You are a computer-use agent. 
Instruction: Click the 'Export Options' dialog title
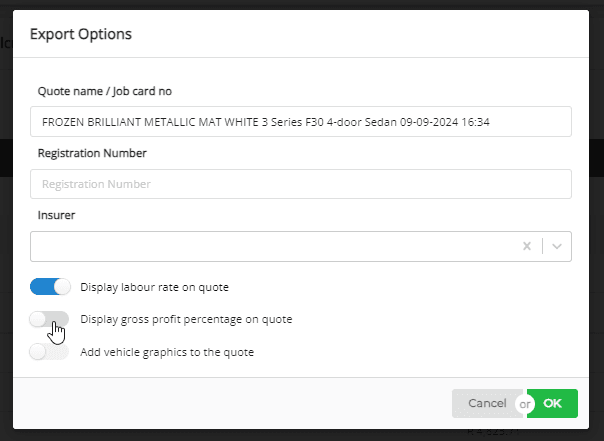(81, 35)
